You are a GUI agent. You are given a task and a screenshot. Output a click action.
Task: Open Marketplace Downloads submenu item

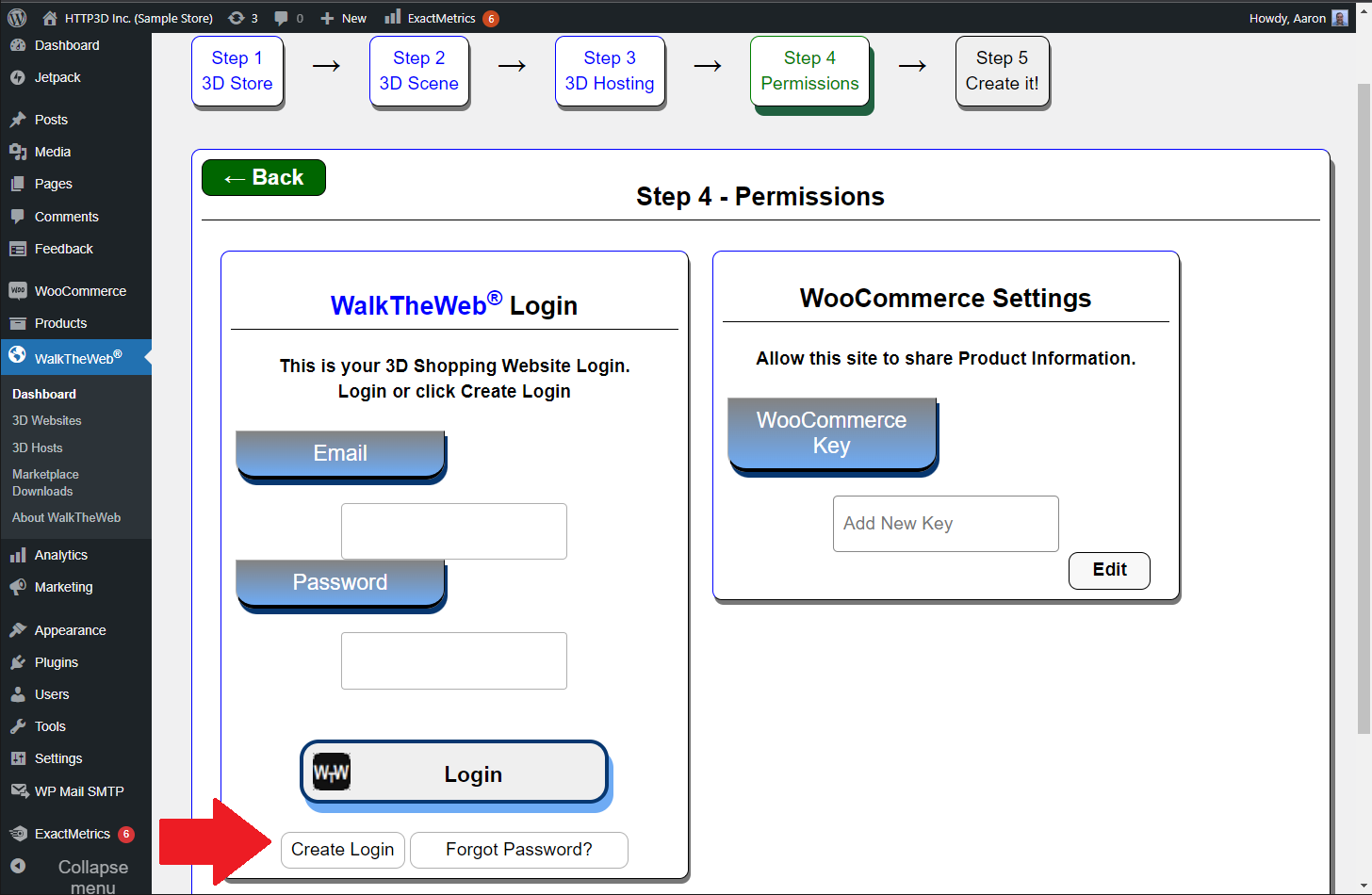45,483
